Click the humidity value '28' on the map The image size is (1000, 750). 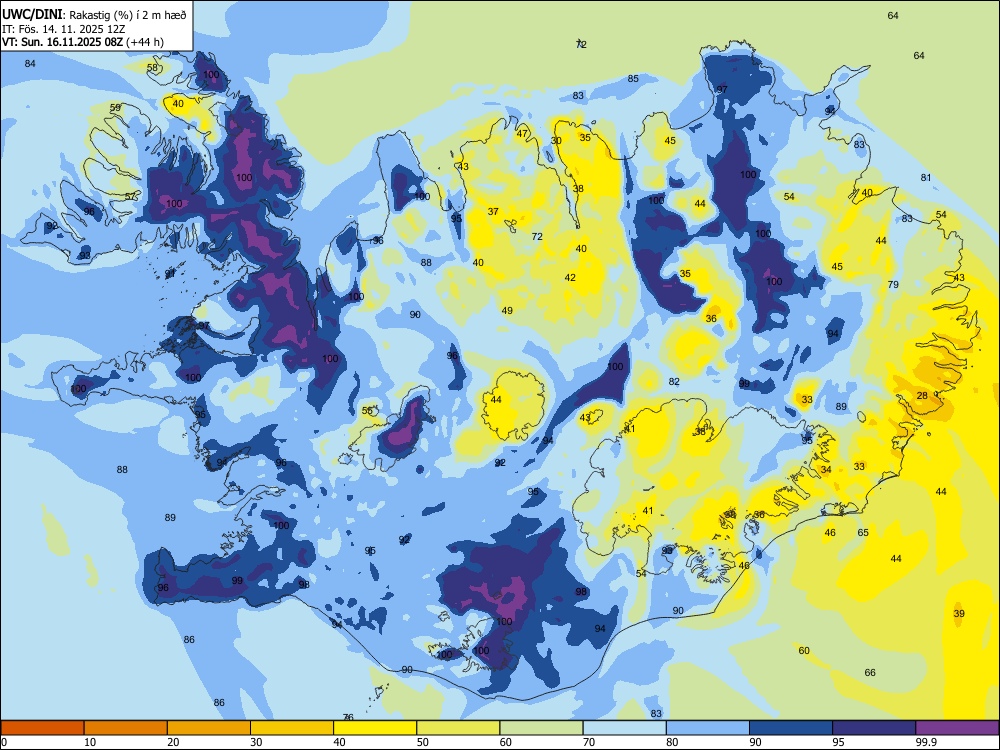922,395
